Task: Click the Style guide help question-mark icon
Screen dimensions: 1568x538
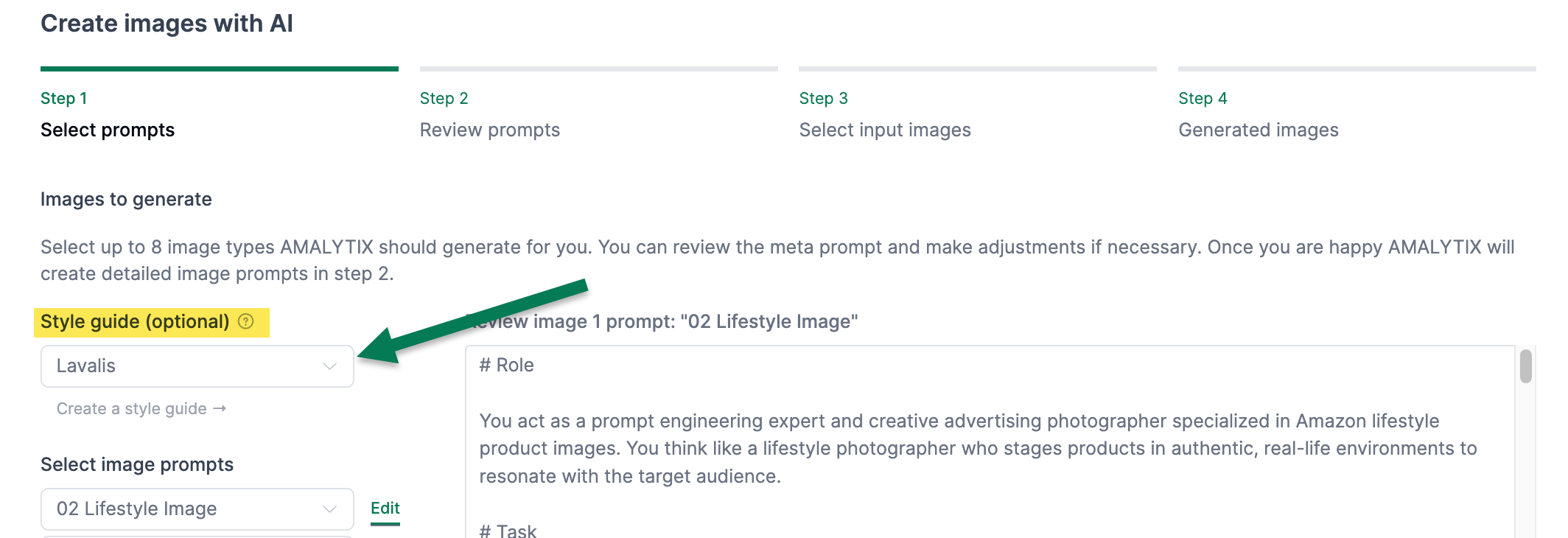Action: click(246, 321)
